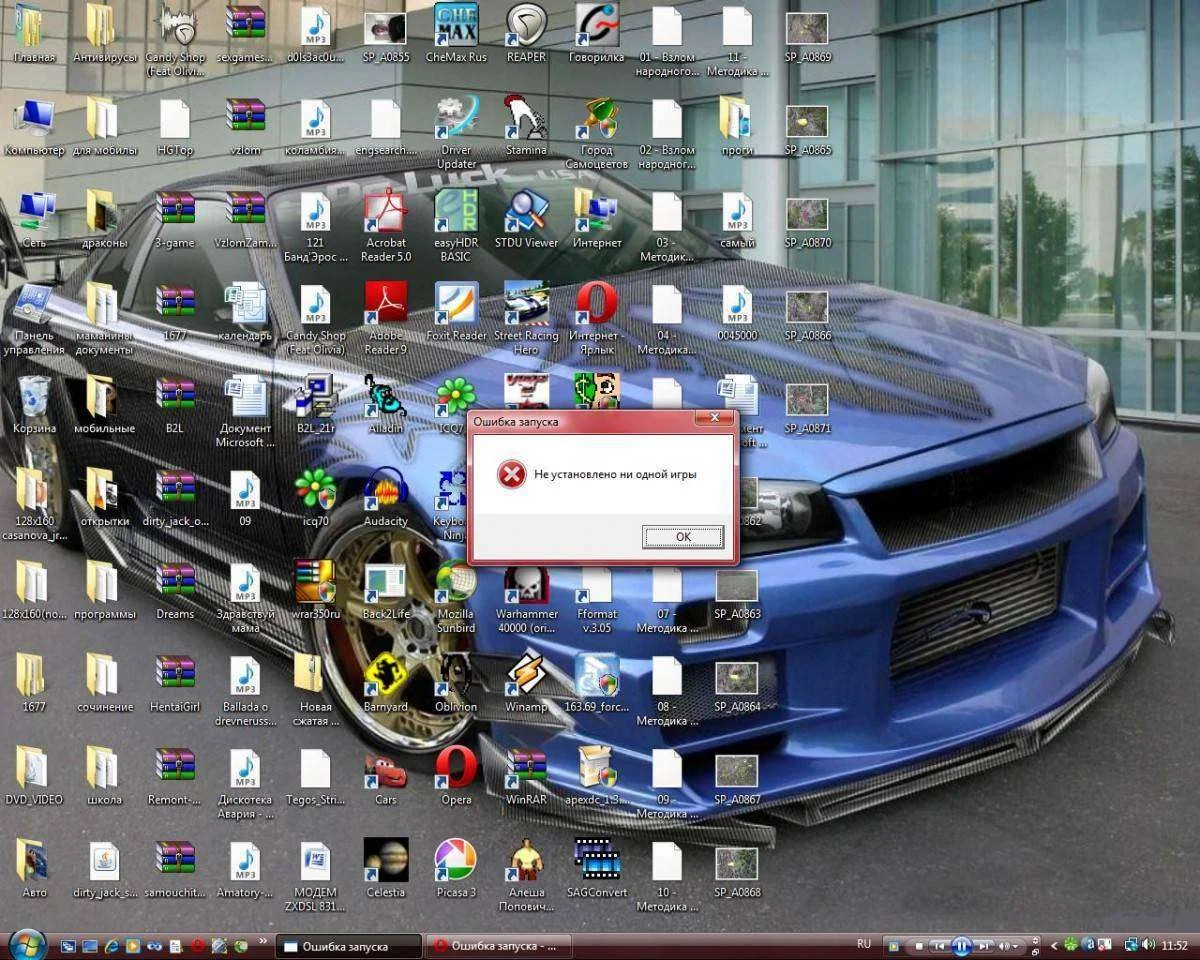The height and width of the screenshot is (960, 1200).
Task: Select the SP_A0868 image thumbnail
Action: (737, 873)
